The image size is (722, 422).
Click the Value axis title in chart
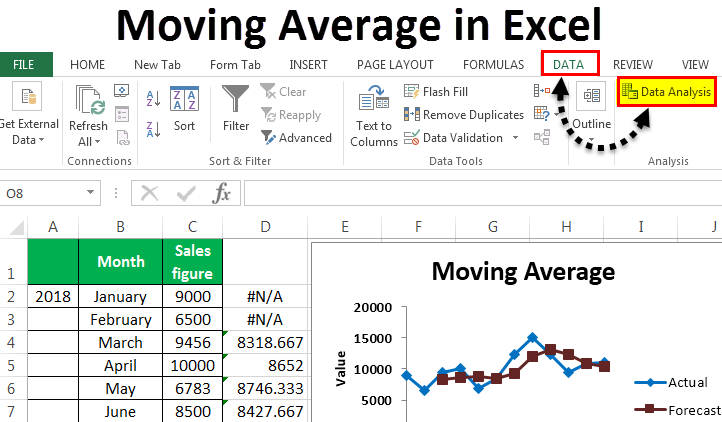pyautogui.click(x=341, y=368)
